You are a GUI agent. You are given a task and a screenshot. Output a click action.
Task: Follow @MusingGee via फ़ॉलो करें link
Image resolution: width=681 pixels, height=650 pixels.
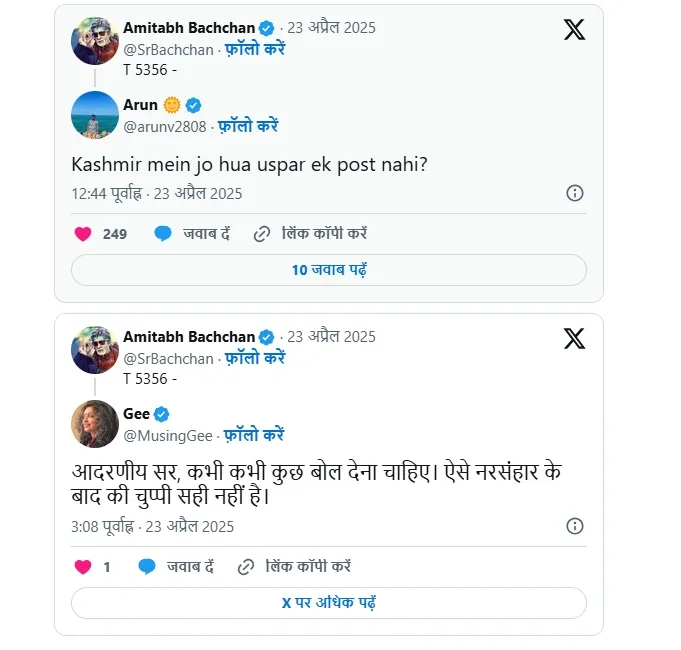point(253,435)
